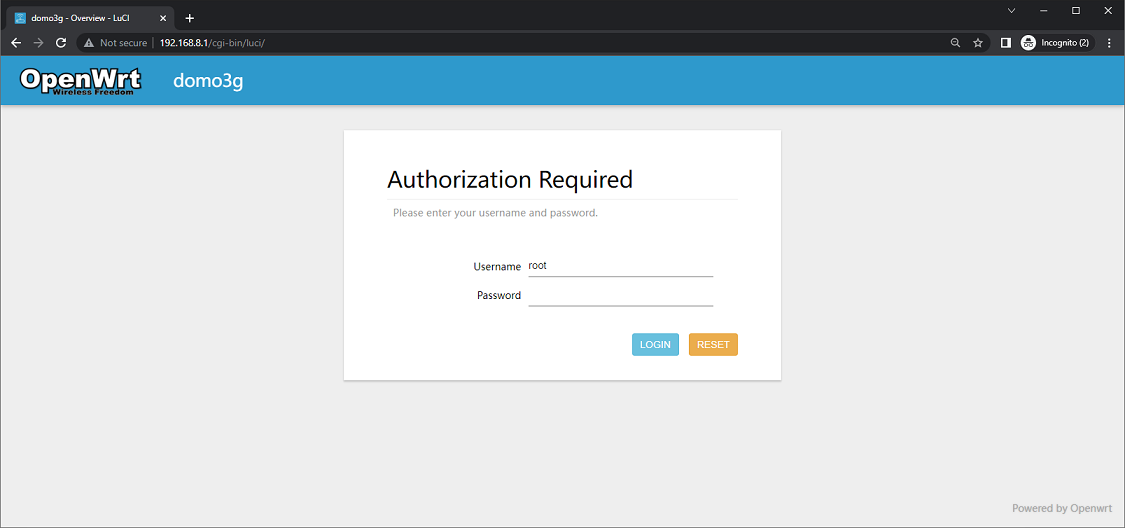Open a new tab with plus button
Image resolution: width=1125 pixels, height=528 pixels.
pyautogui.click(x=190, y=18)
